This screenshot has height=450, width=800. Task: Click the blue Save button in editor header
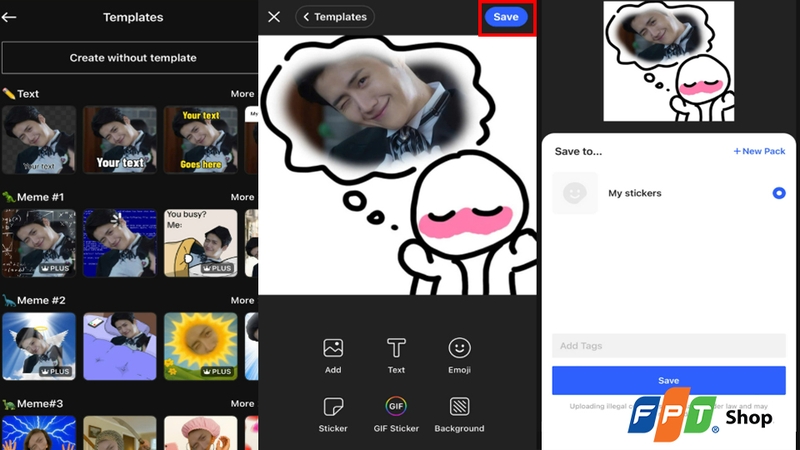coord(506,17)
